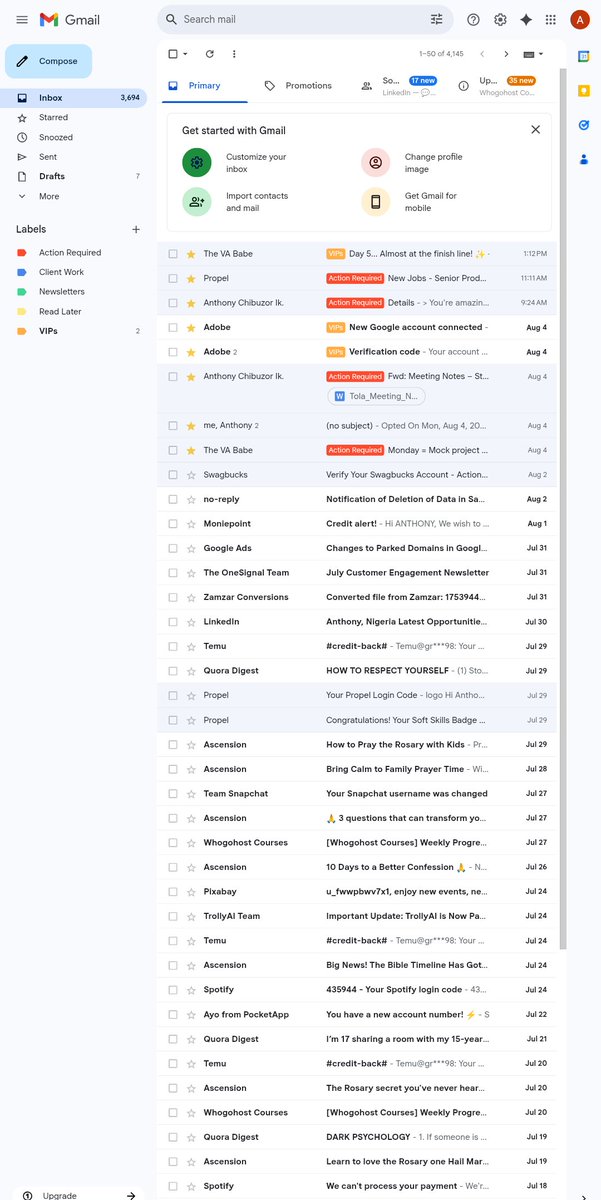Click Get Gmail for mobile icon
Screen dimensions: 601x1200
pyautogui.click(x=376, y=201)
